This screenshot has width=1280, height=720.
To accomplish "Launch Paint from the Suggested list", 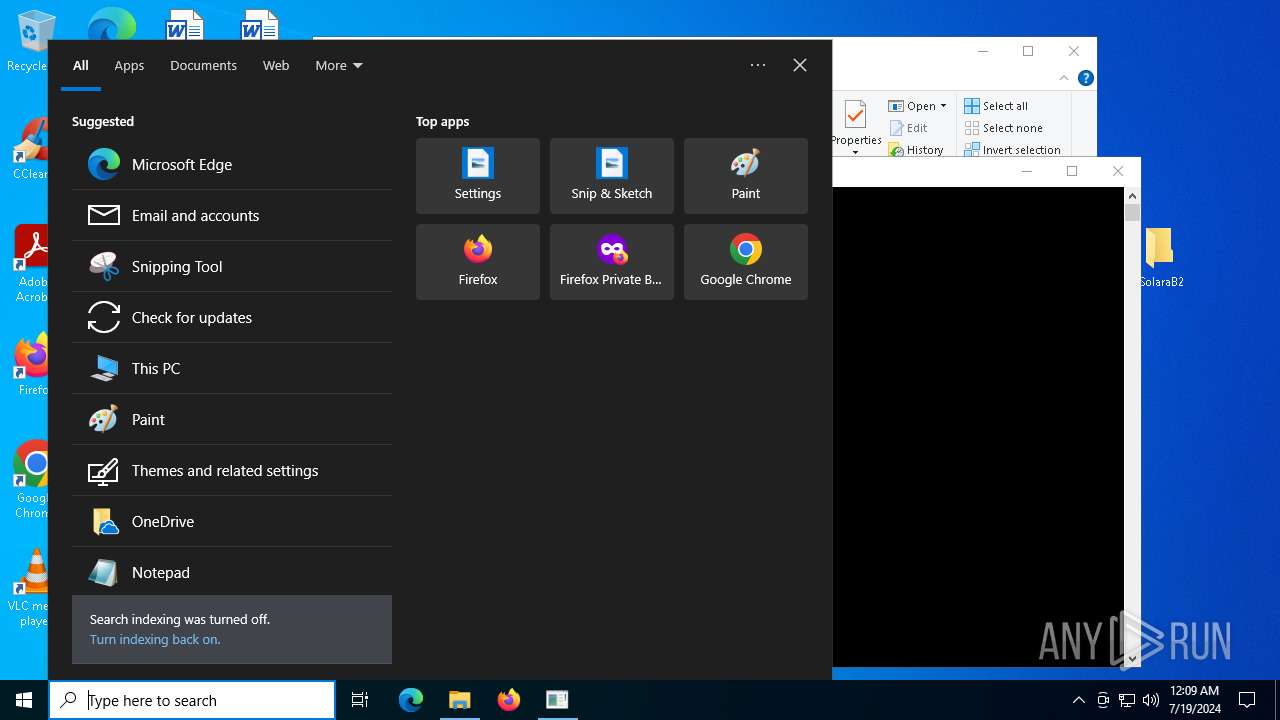I will 232,419.
